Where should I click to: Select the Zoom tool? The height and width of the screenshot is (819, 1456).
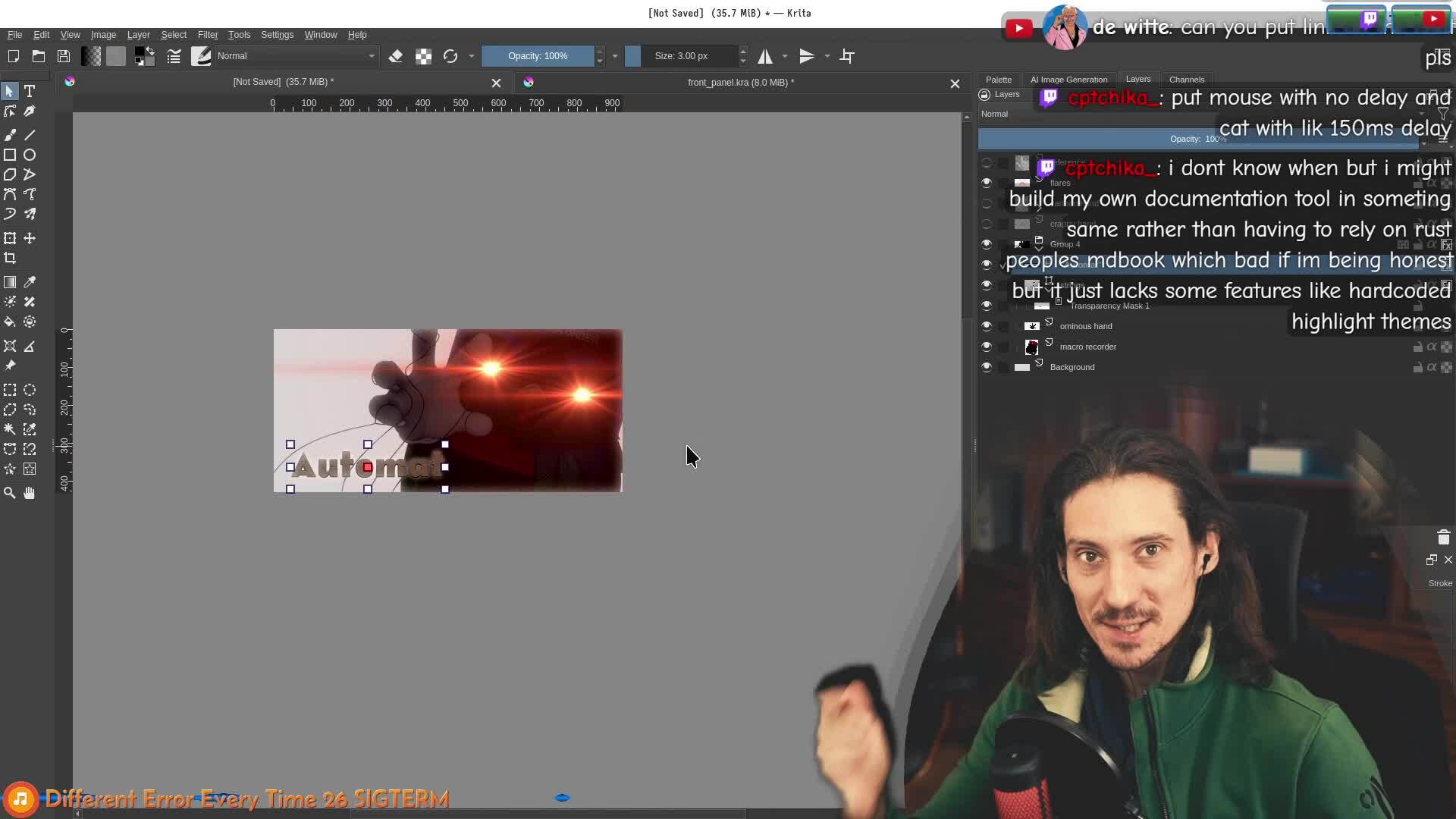(10, 493)
